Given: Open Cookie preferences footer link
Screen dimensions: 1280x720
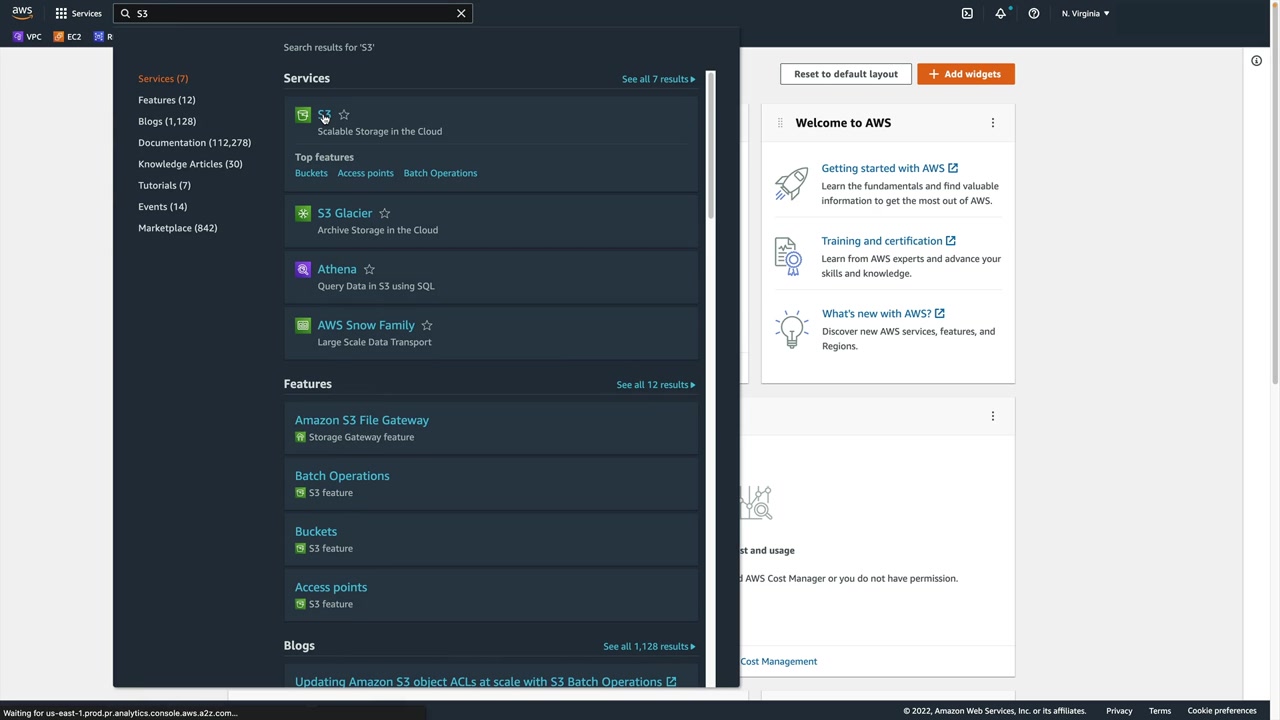Looking at the screenshot, I should tap(1222, 711).
